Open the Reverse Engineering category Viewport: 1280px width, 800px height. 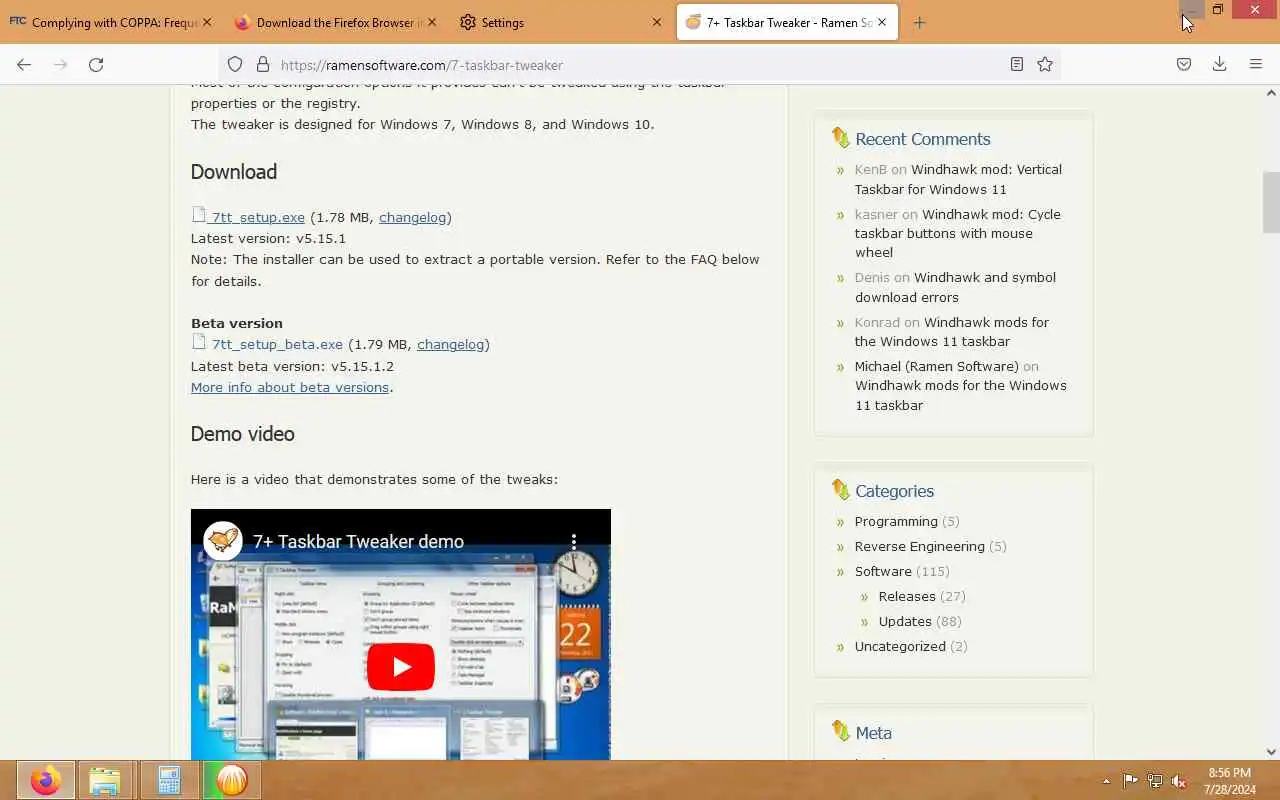coord(919,546)
